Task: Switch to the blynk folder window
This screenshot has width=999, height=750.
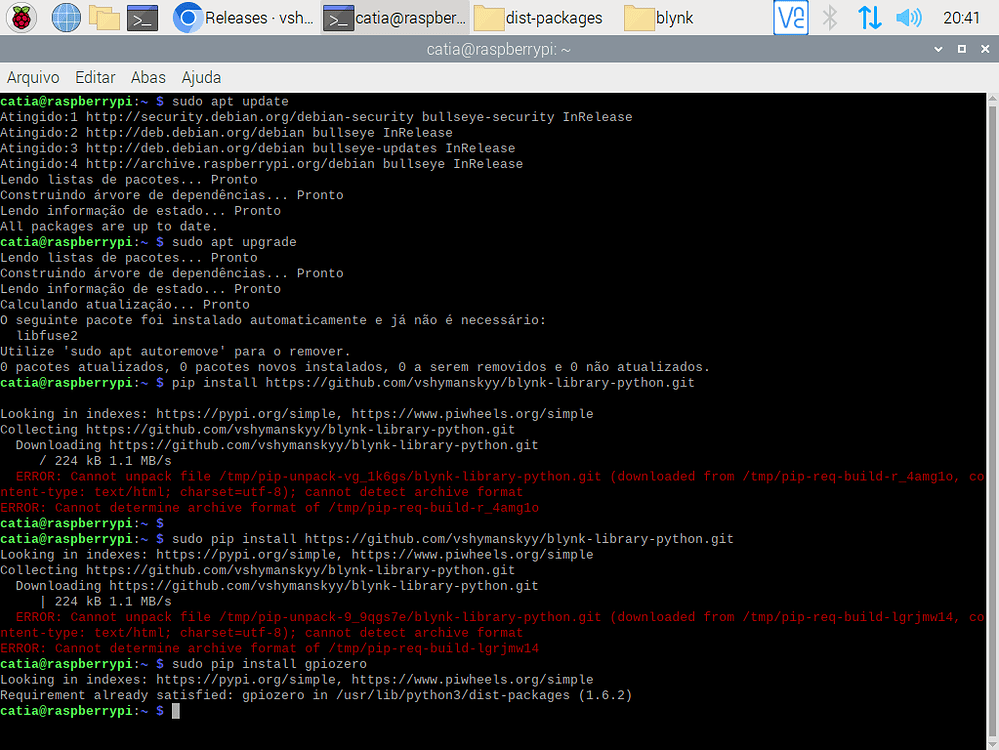Action: (x=661, y=17)
